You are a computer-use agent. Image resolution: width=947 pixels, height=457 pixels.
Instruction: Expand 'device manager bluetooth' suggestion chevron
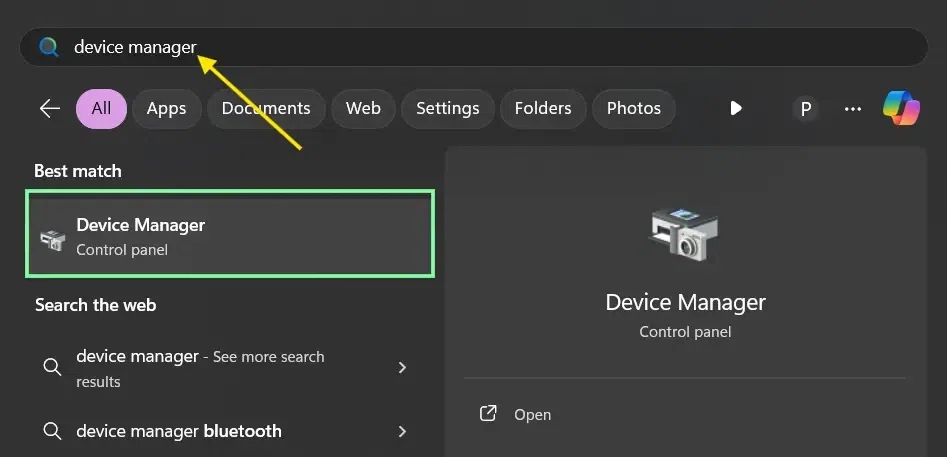402,432
